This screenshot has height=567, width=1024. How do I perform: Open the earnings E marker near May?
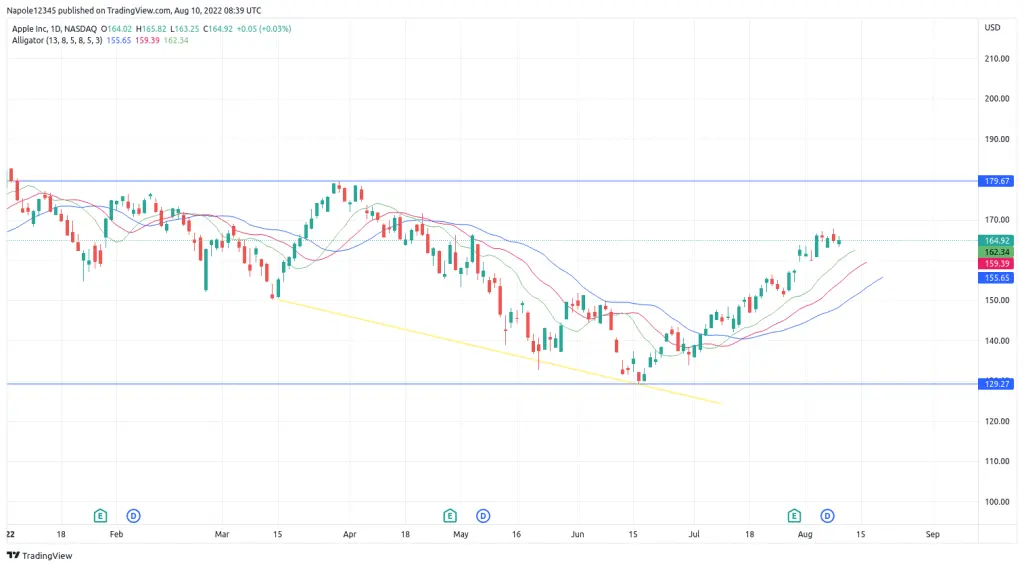point(450,516)
